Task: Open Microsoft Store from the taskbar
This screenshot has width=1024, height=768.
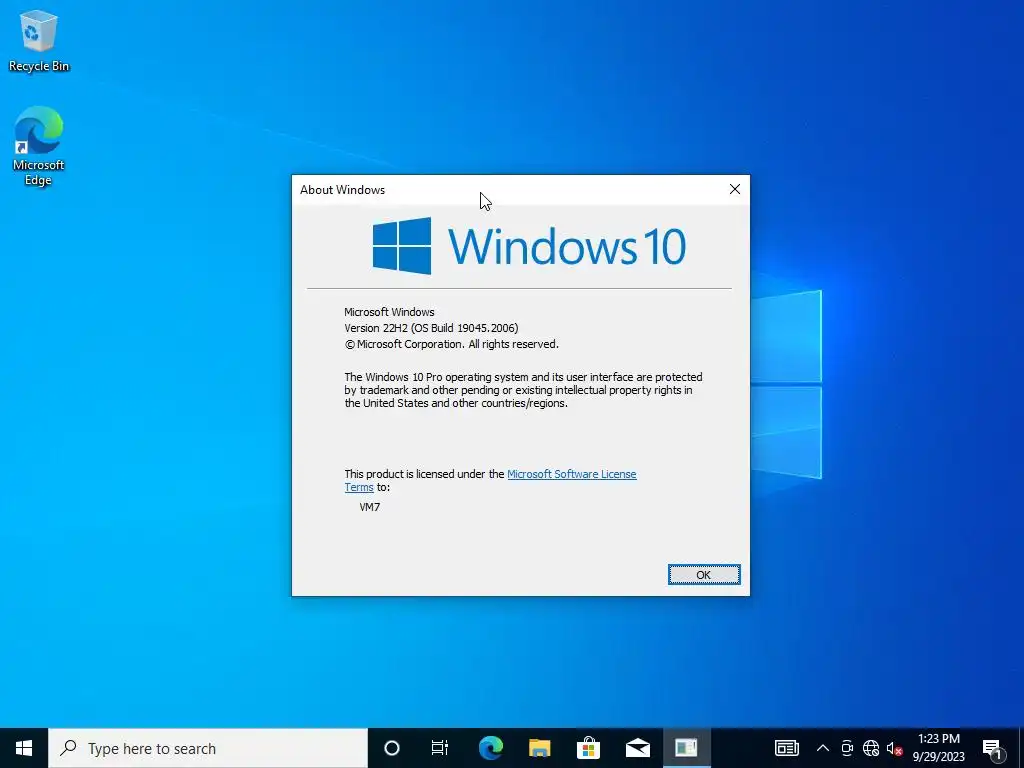Action: (588, 748)
